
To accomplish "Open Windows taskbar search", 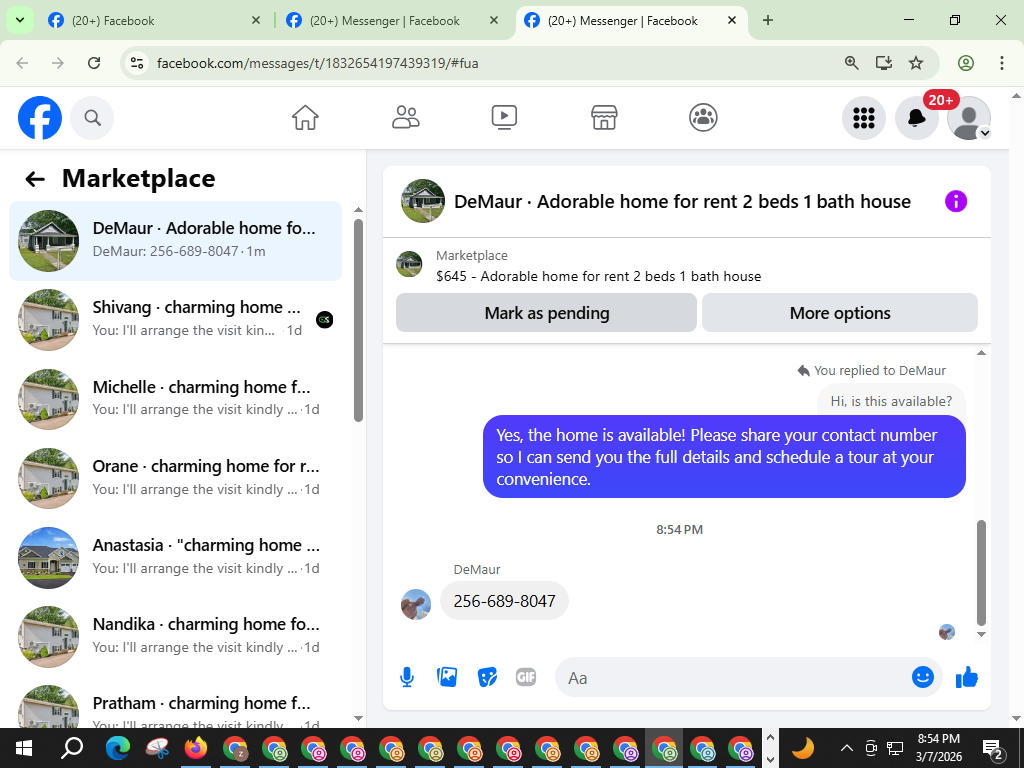I will [x=71, y=748].
